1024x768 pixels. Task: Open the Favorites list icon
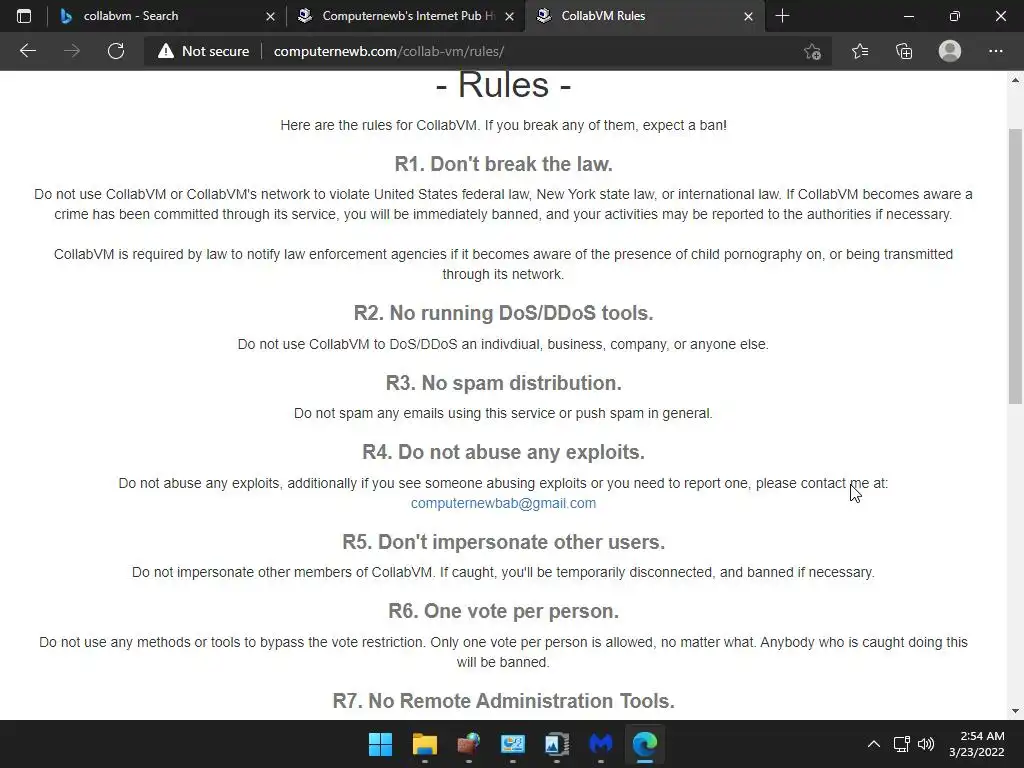(x=859, y=51)
